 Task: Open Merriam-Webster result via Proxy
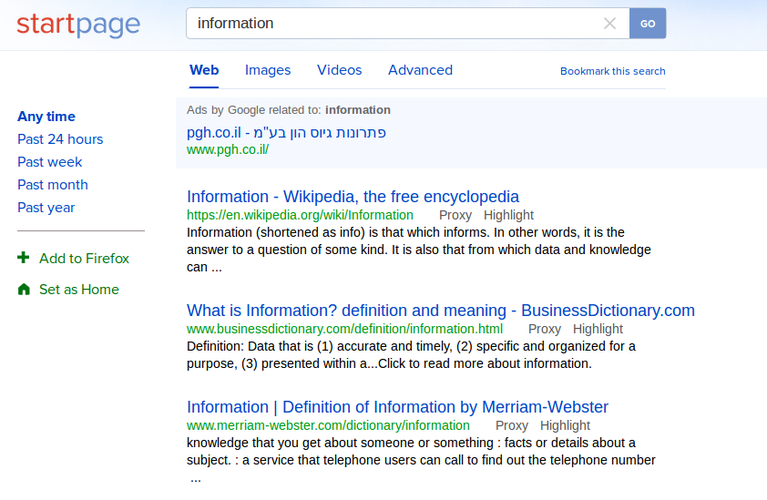[x=512, y=426]
